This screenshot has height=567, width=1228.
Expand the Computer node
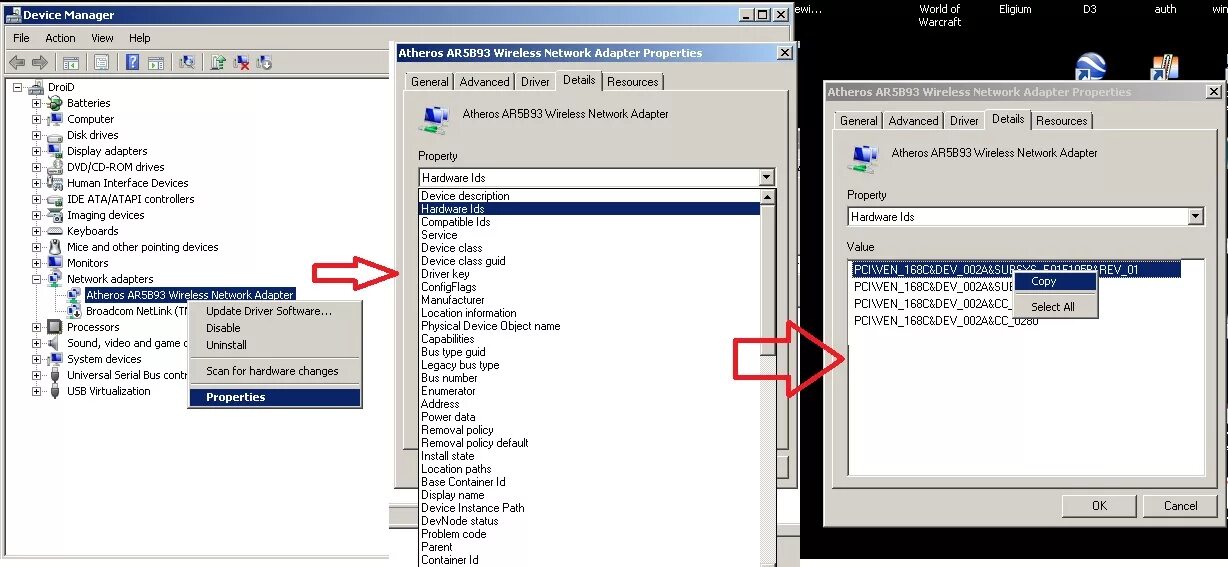click(x=37, y=119)
